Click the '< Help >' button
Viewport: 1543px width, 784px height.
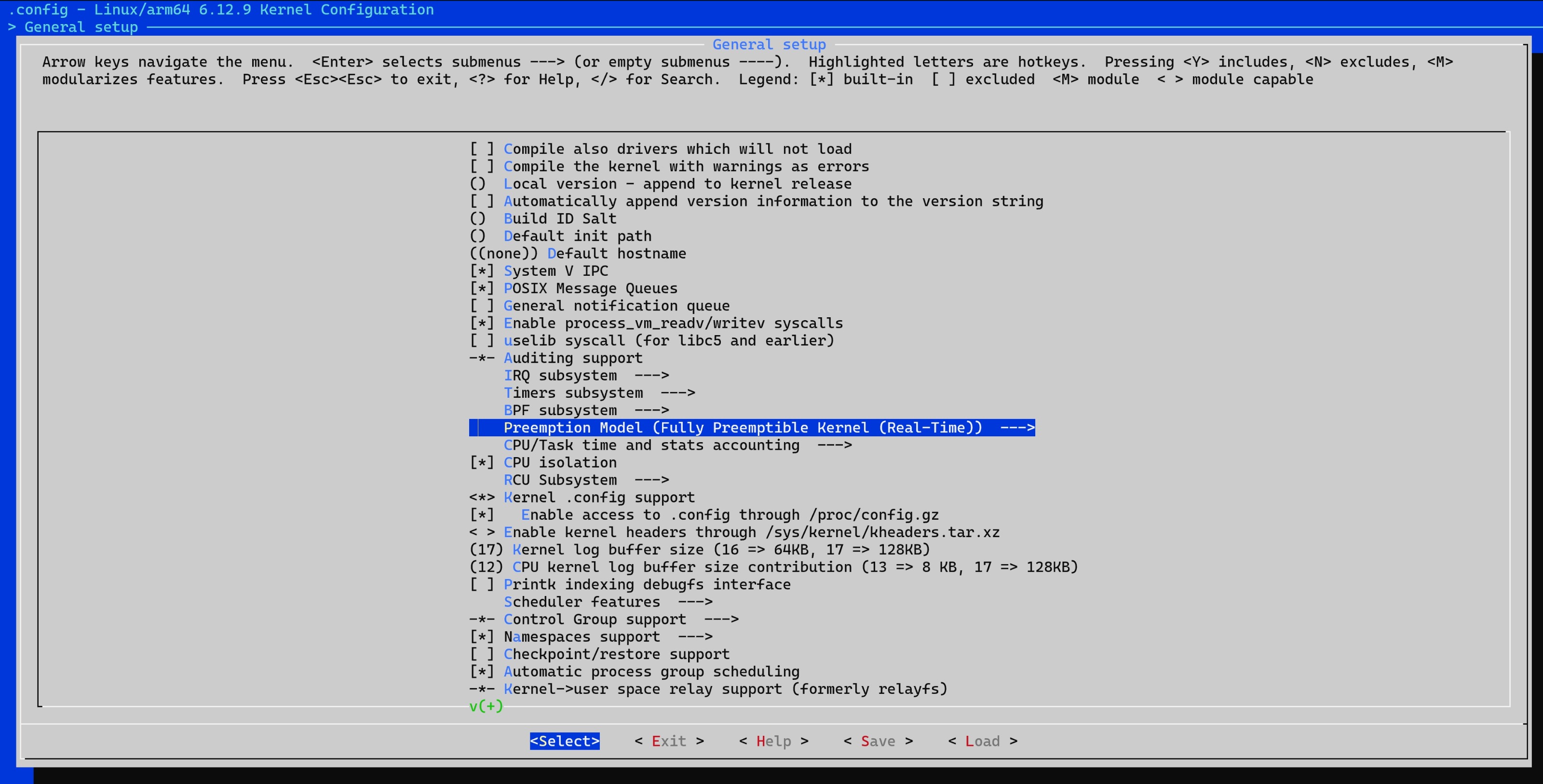[x=773, y=741]
